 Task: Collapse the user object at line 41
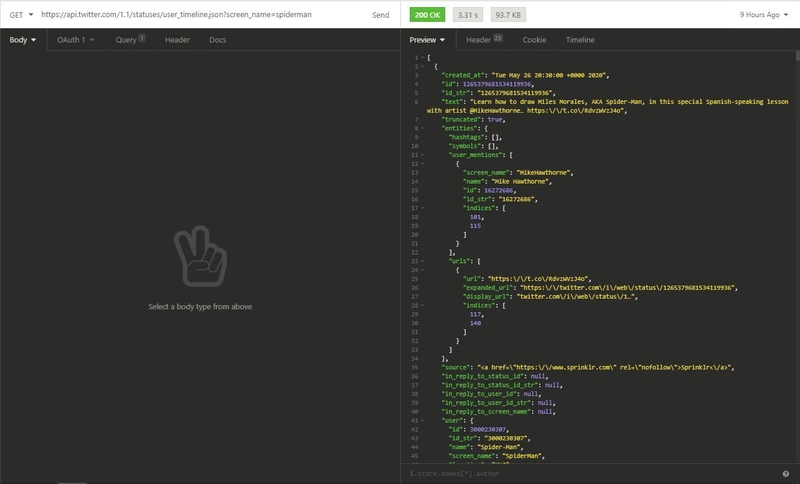(x=422, y=421)
